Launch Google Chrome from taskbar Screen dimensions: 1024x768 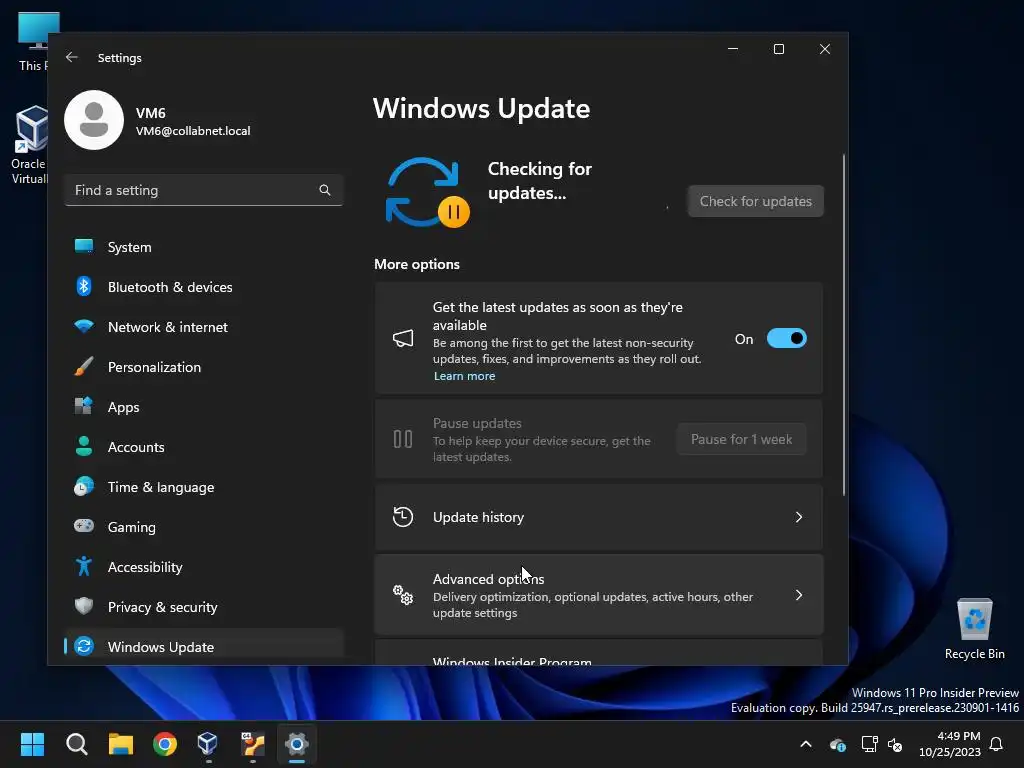(x=165, y=744)
